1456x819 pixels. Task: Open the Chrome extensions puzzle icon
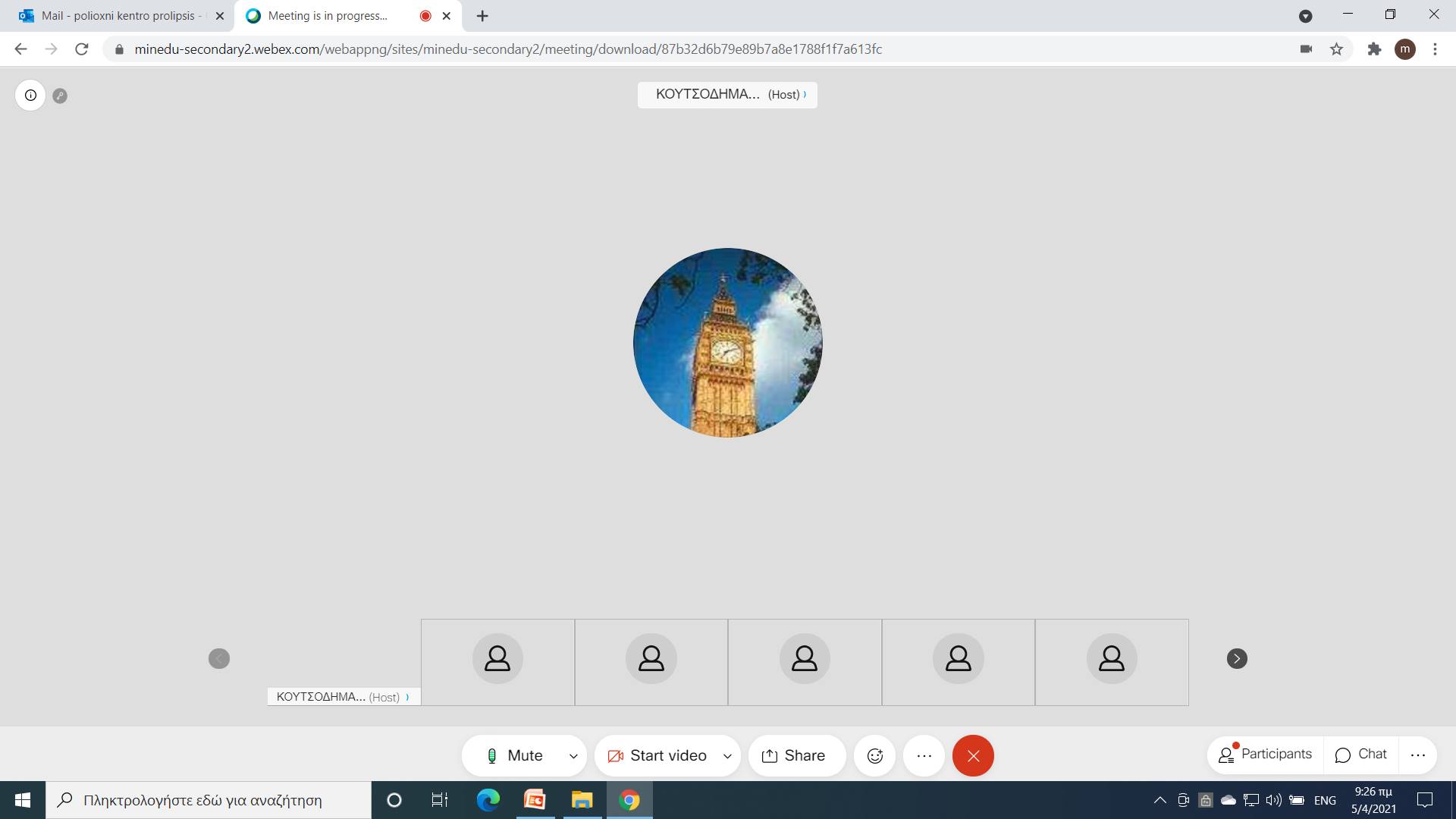pos(1374,49)
